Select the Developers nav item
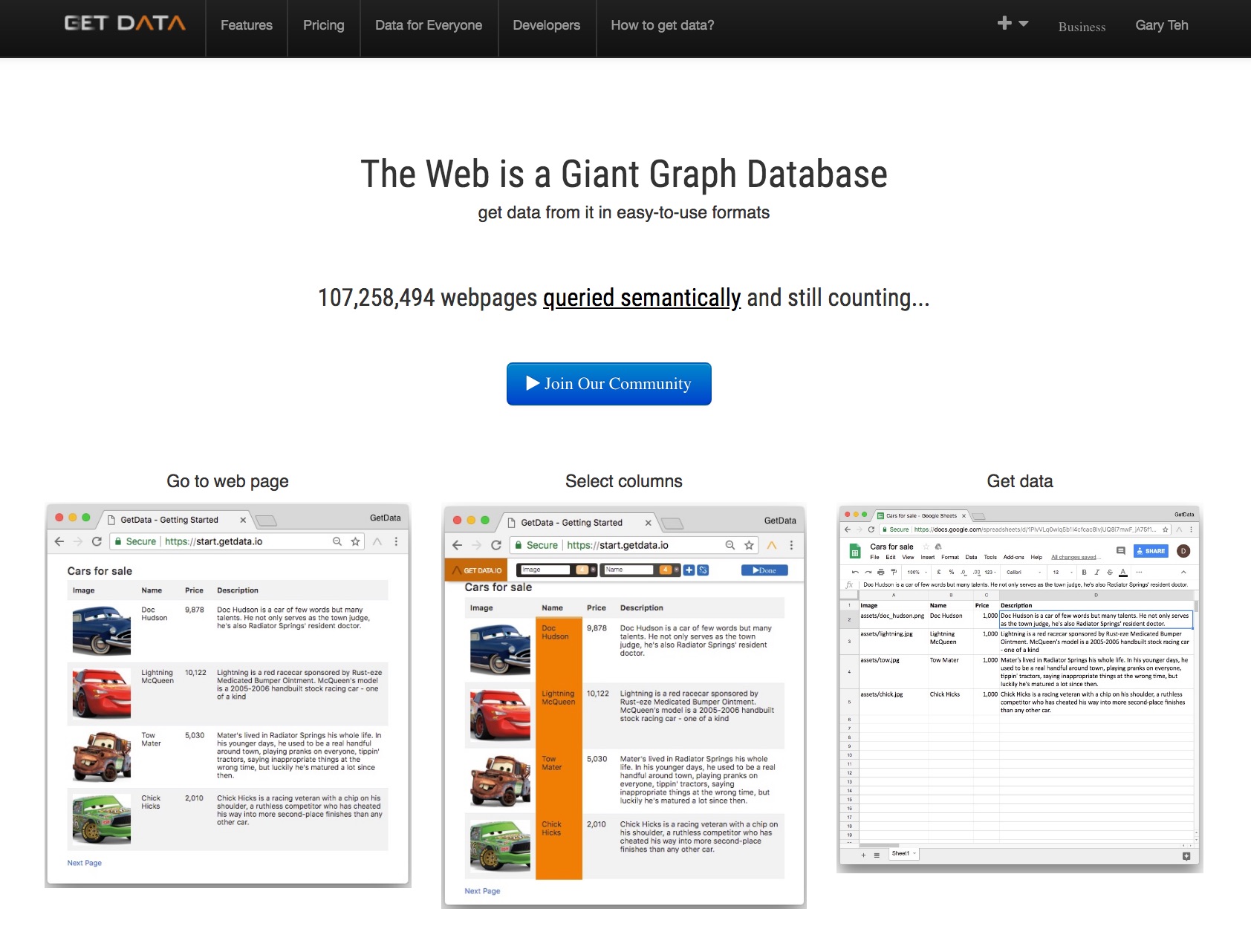1251x952 pixels. [x=547, y=25]
